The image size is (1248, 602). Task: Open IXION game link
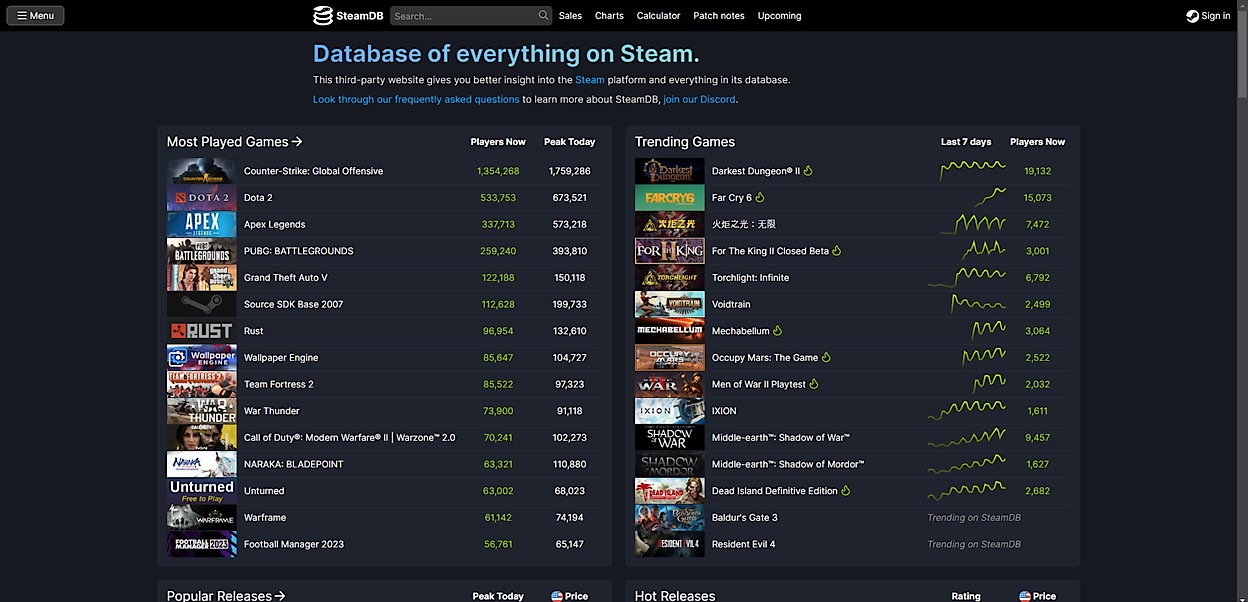(x=724, y=411)
